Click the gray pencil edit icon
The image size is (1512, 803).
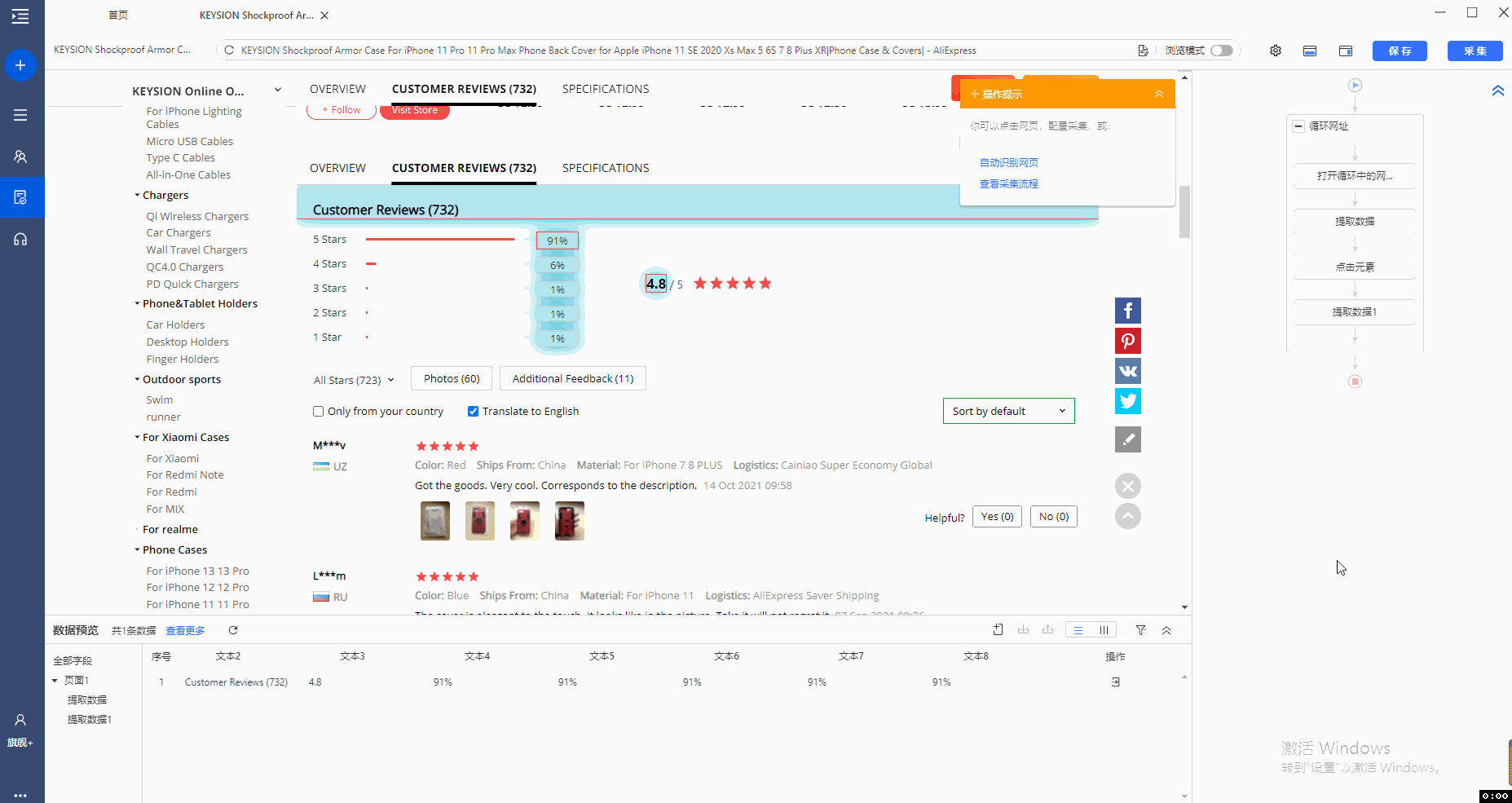[x=1128, y=439]
